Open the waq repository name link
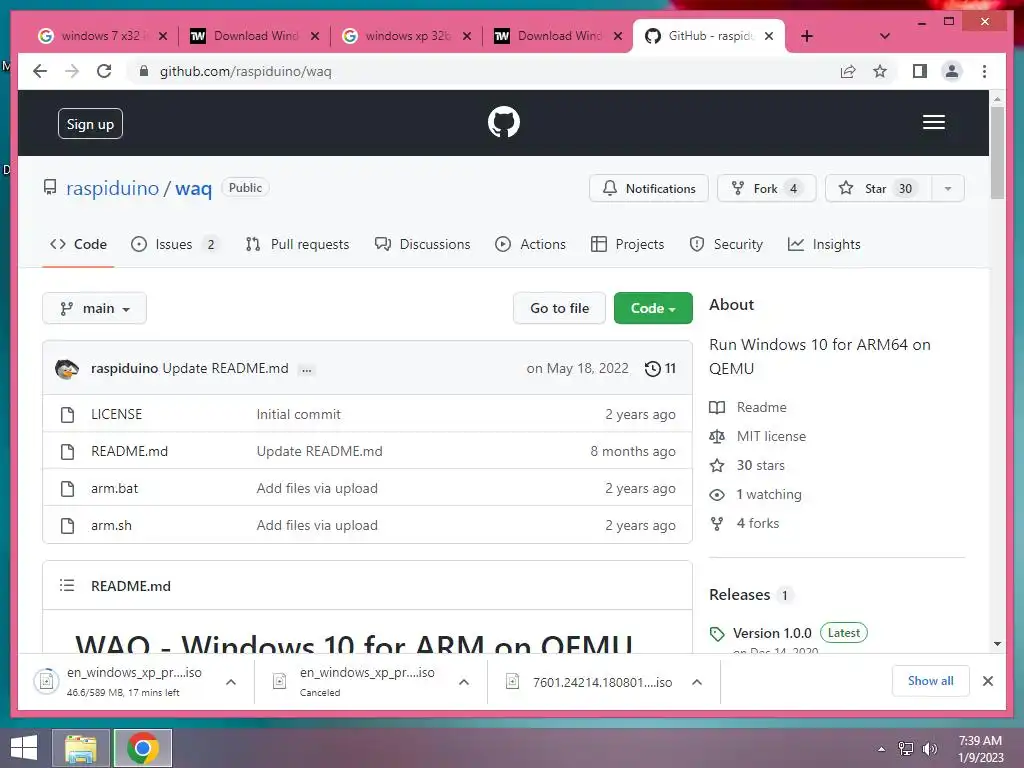The height and width of the screenshot is (768, 1024). coord(193,188)
